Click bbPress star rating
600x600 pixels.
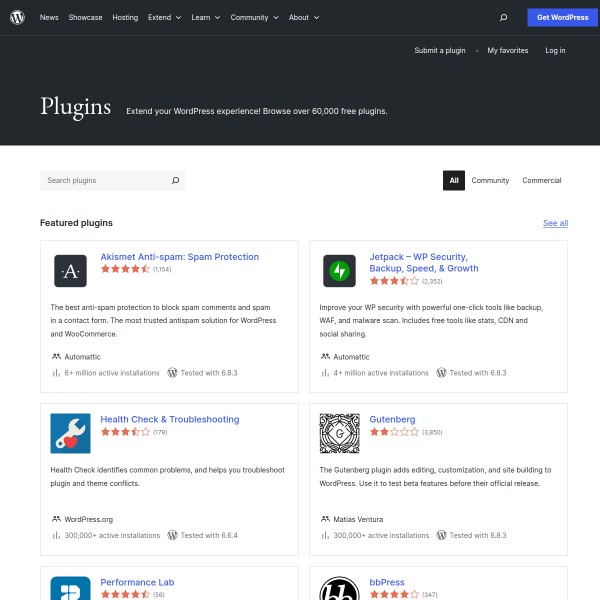click(x=394, y=594)
